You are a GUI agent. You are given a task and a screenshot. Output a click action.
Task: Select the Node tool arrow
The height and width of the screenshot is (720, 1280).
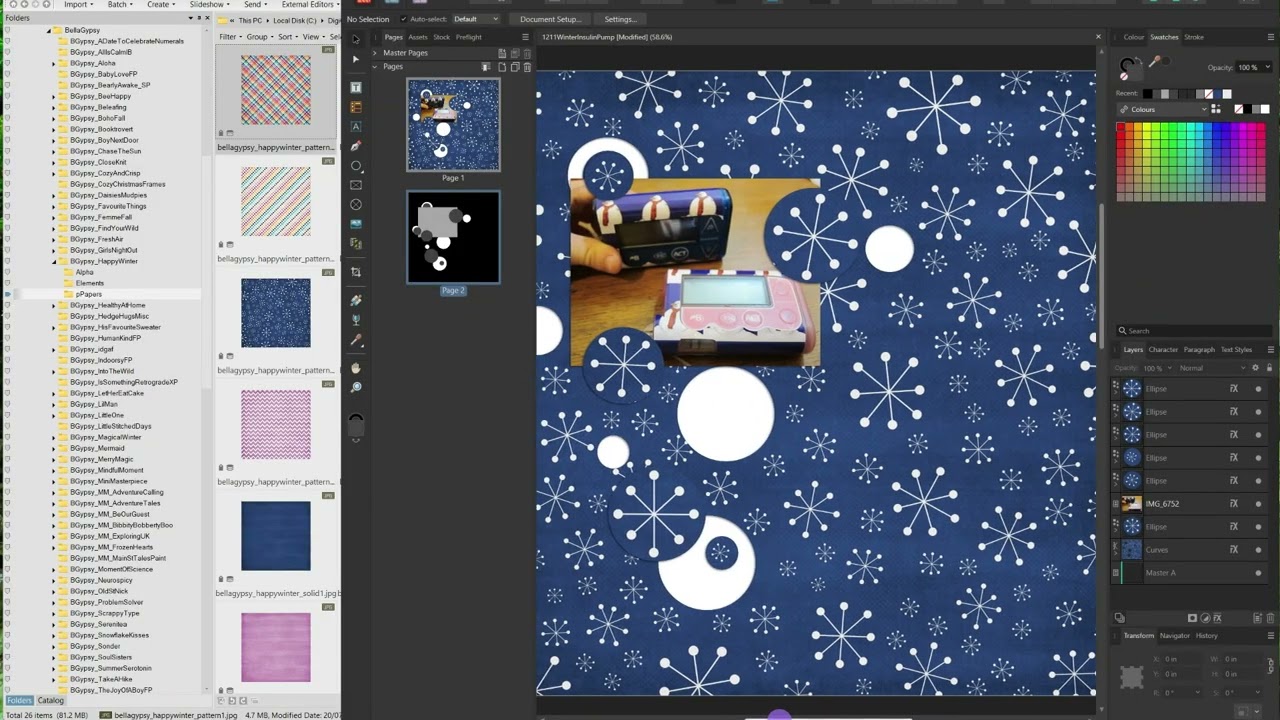355,59
